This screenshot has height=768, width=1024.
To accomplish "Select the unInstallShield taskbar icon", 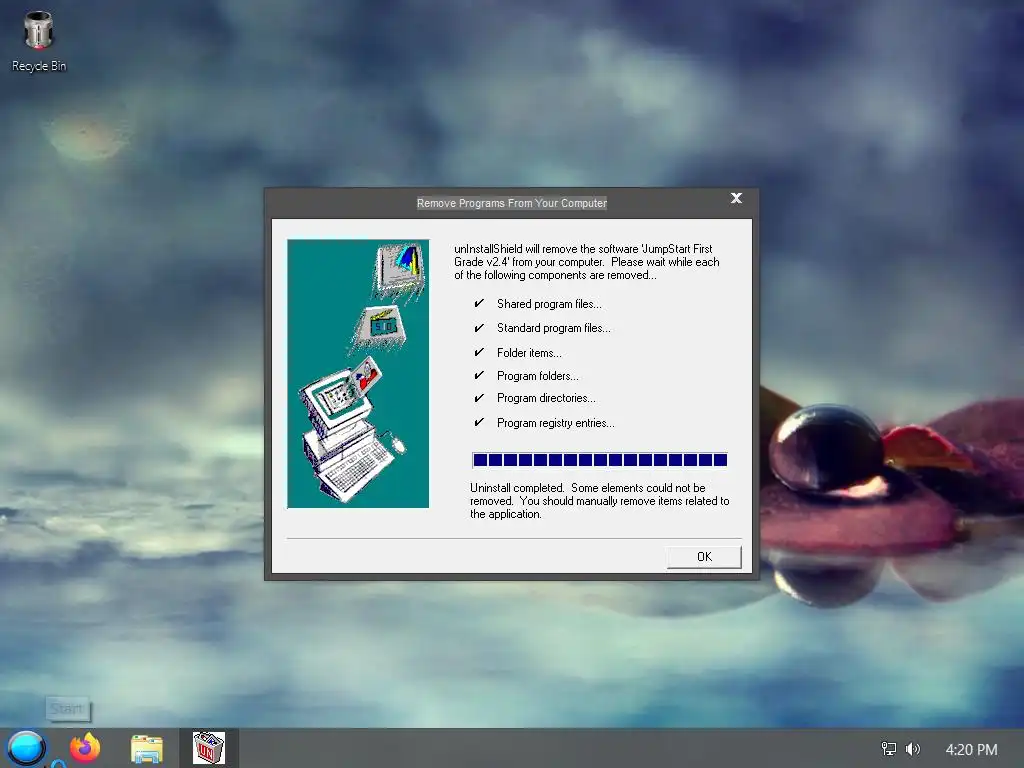I will [209, 748].
